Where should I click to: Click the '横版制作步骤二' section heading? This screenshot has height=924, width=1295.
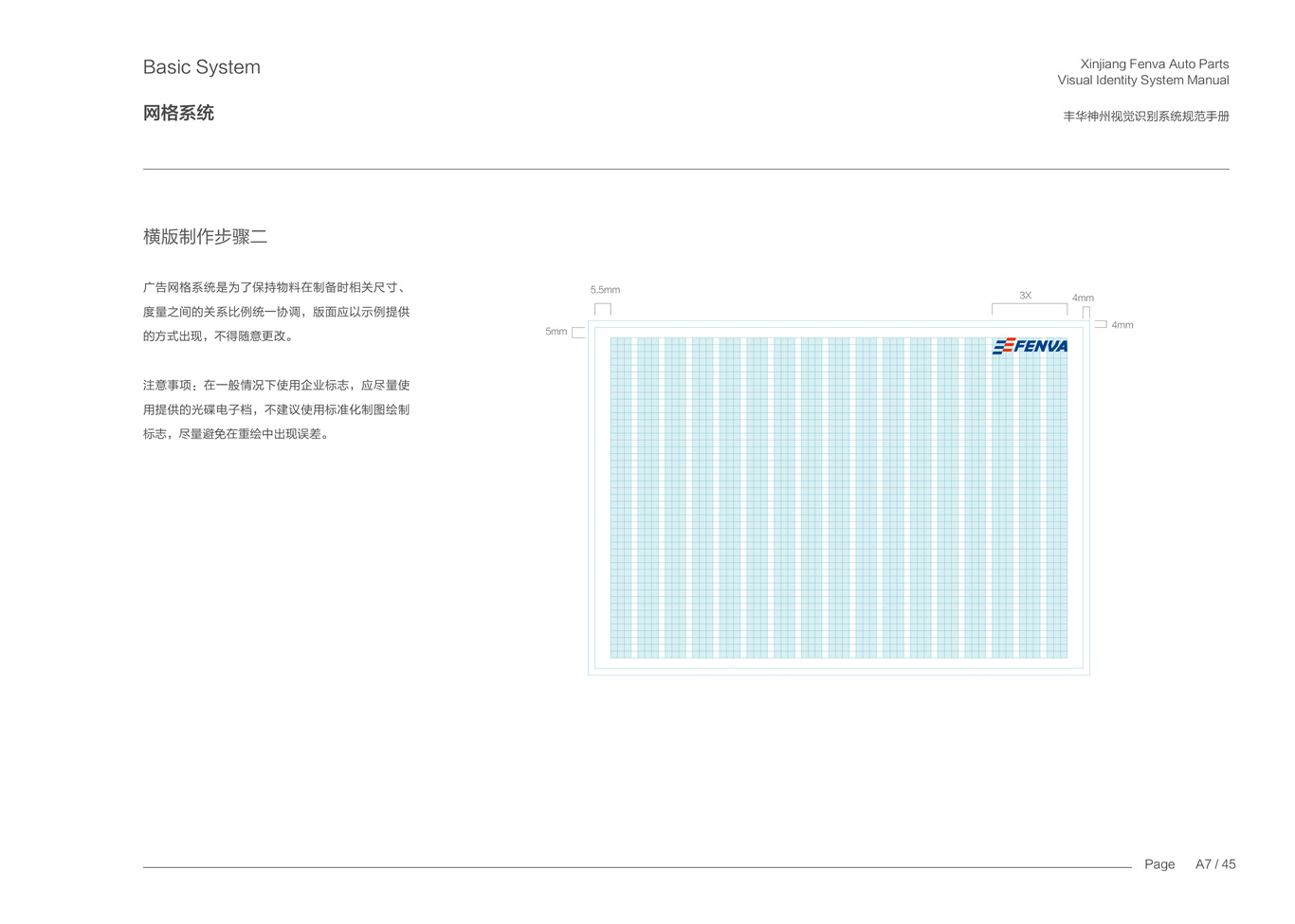point(205,237)
